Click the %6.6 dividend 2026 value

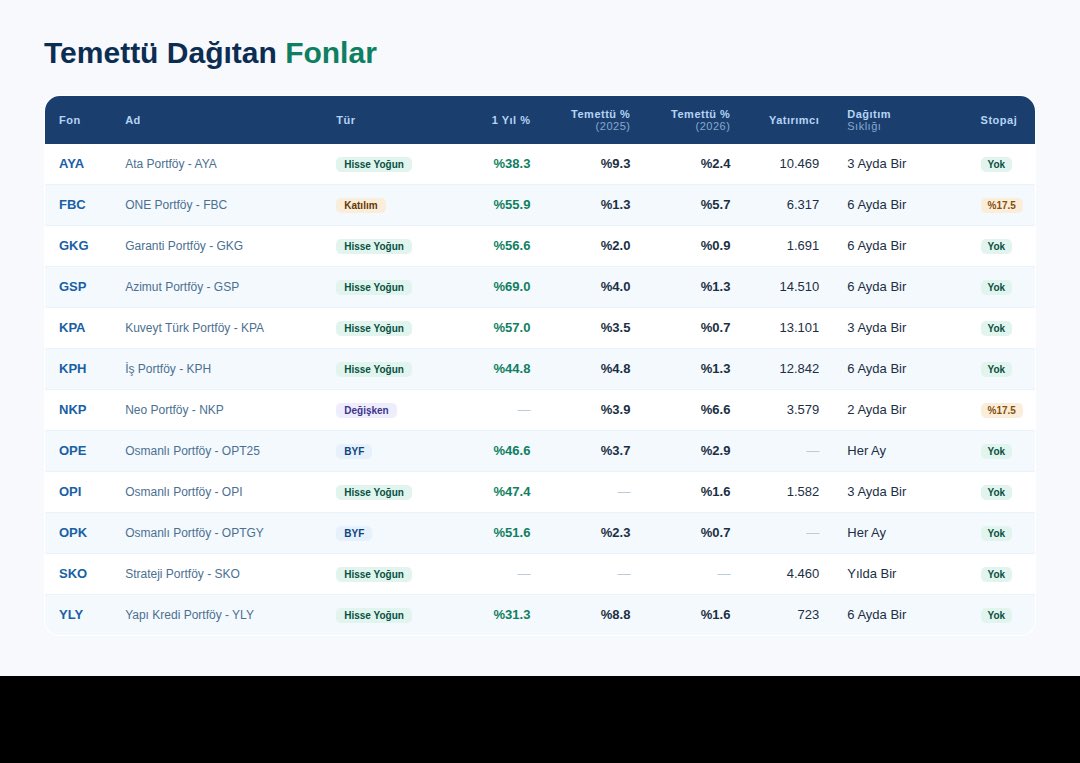pos(715,410)
